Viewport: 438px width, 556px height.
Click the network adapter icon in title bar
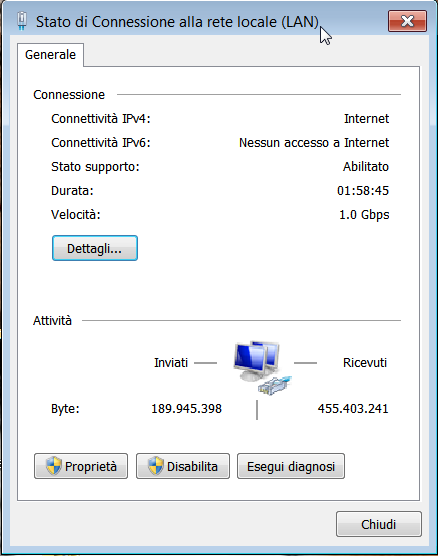pos(22,21)
